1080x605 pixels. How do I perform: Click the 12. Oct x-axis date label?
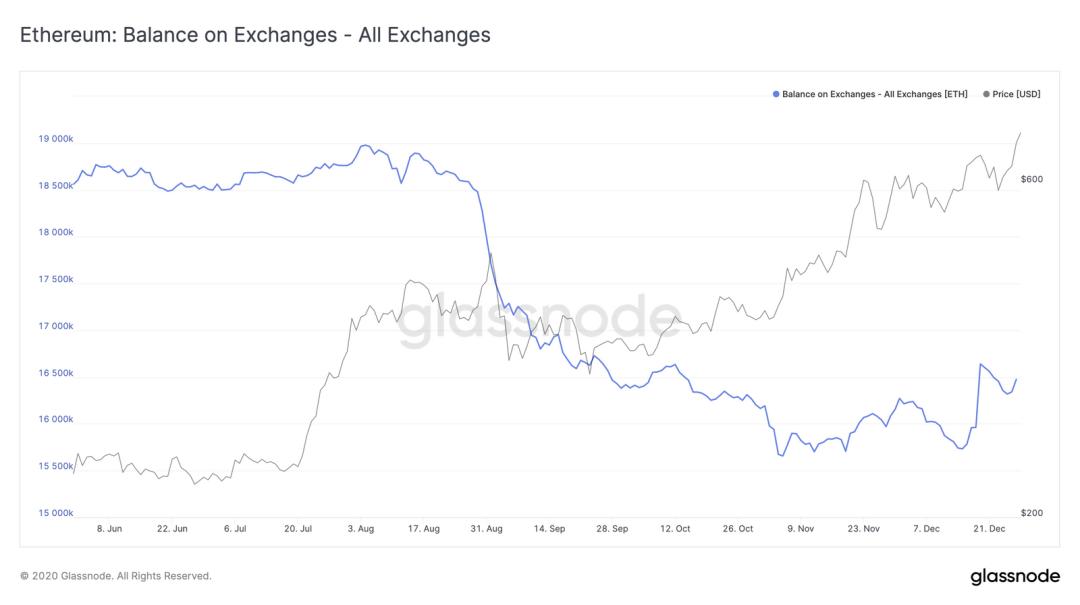(x=675, y=529)
